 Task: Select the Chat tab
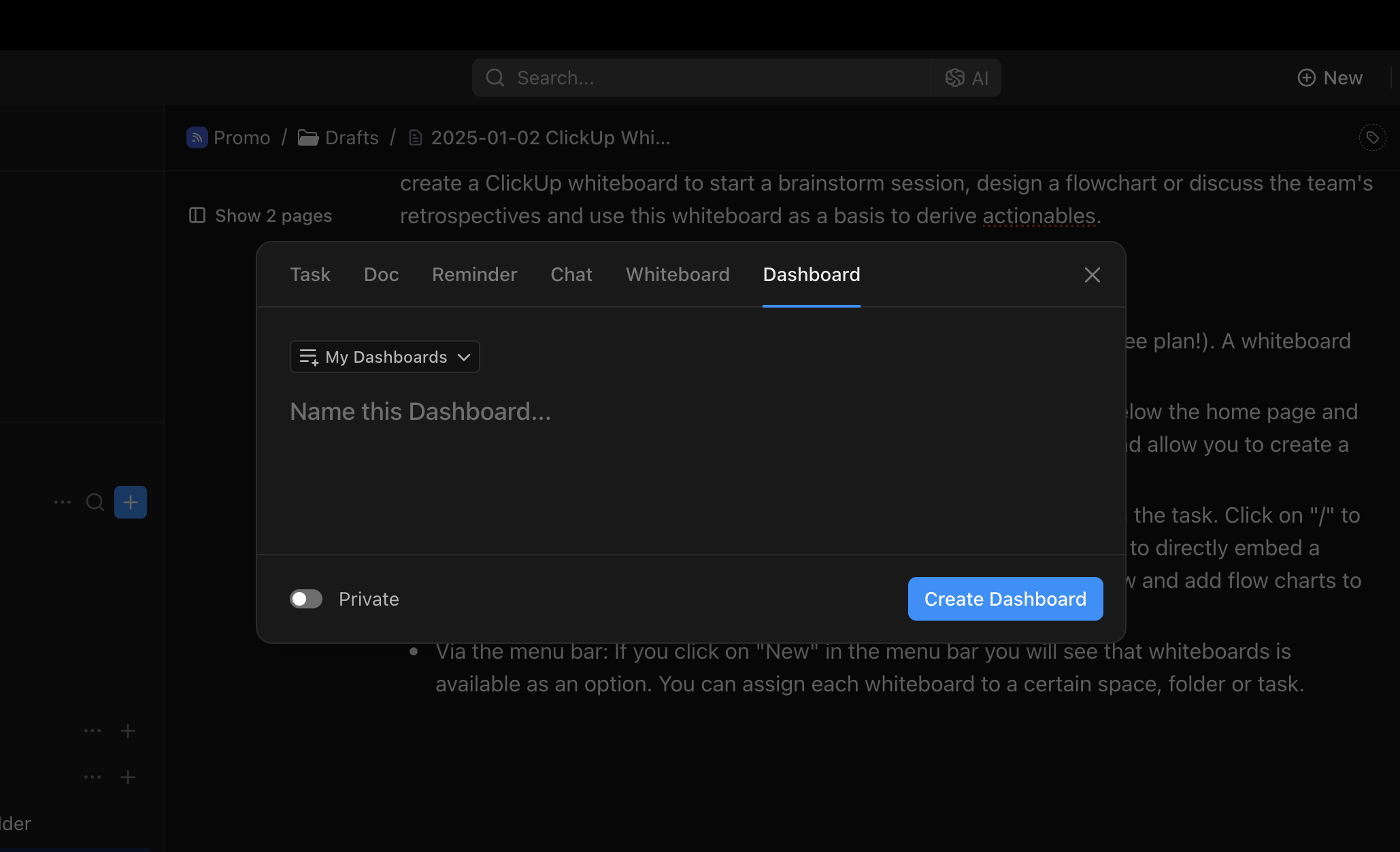pos(571,274)
